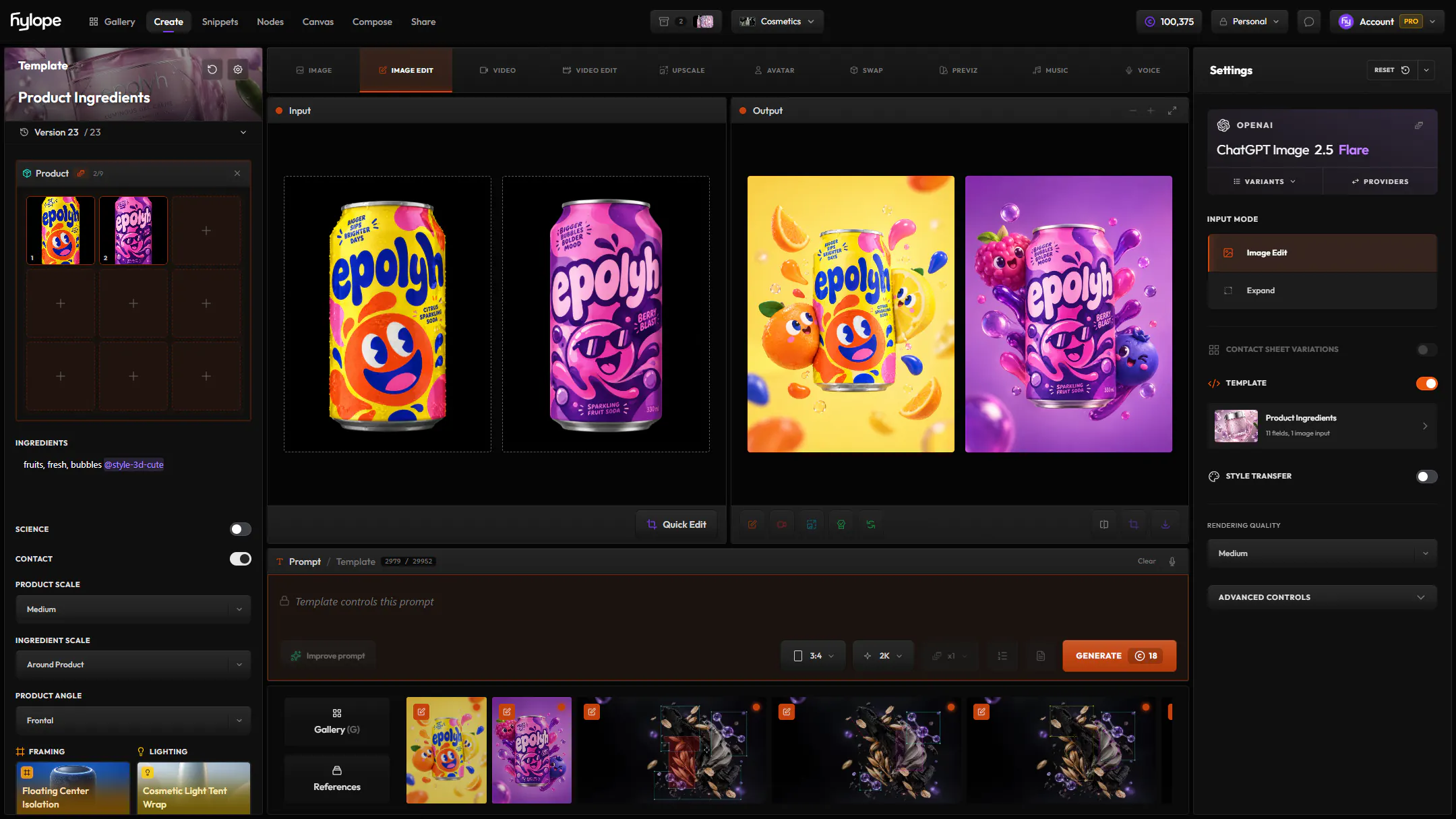Open the Gallery menu item
This screenshot has width=1456, height=819.
tap(112, 22)
